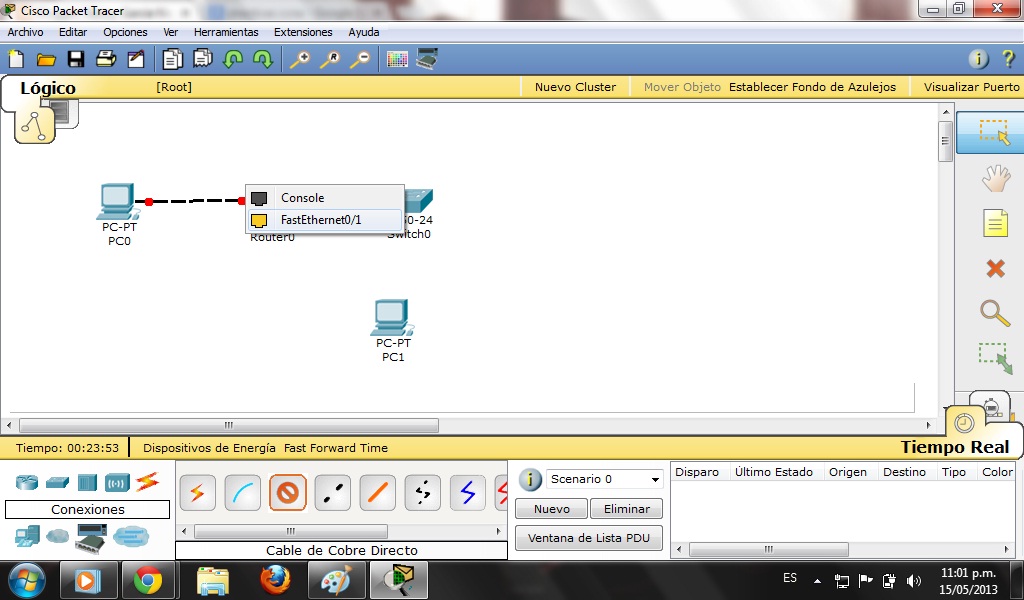1024x600 pixels.
Task: Open the Herramientas menu
Action: (x=226, y=32)
